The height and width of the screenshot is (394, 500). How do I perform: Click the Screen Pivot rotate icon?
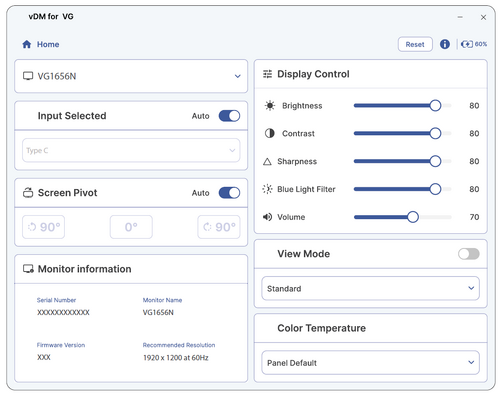coord(28,193)
